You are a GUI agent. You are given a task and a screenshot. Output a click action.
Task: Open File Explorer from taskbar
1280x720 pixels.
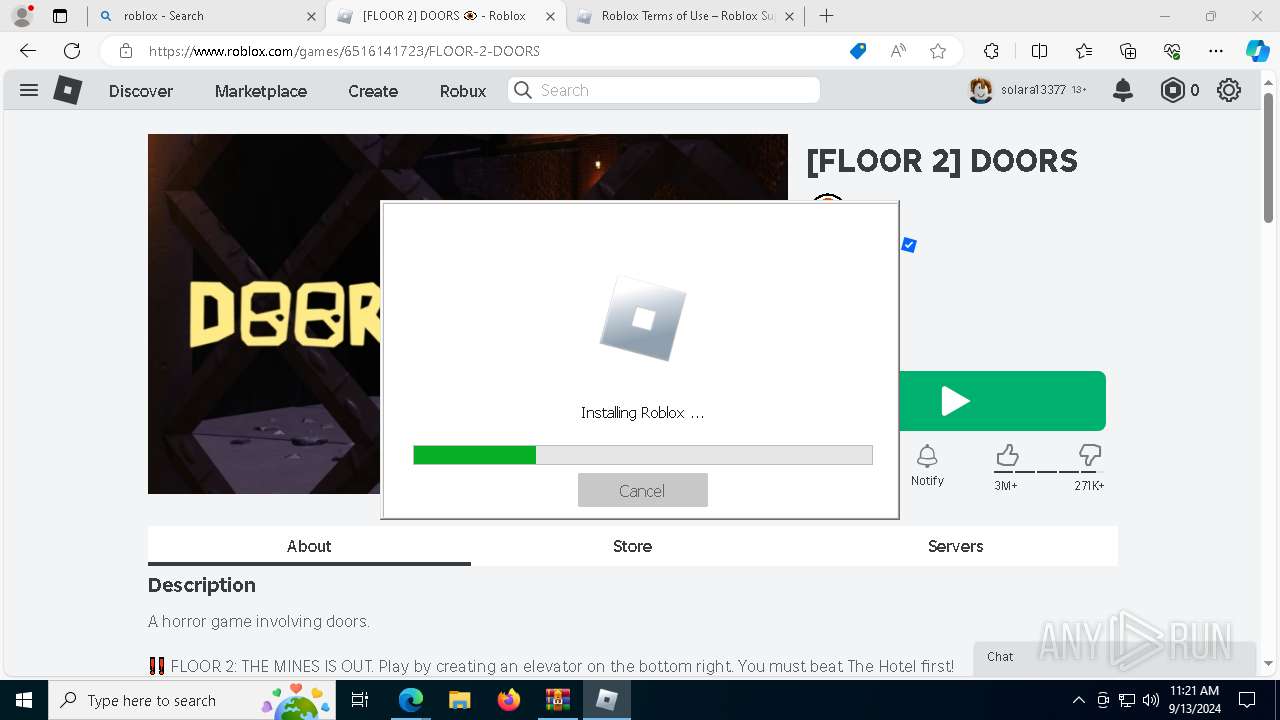click(459, 700)
